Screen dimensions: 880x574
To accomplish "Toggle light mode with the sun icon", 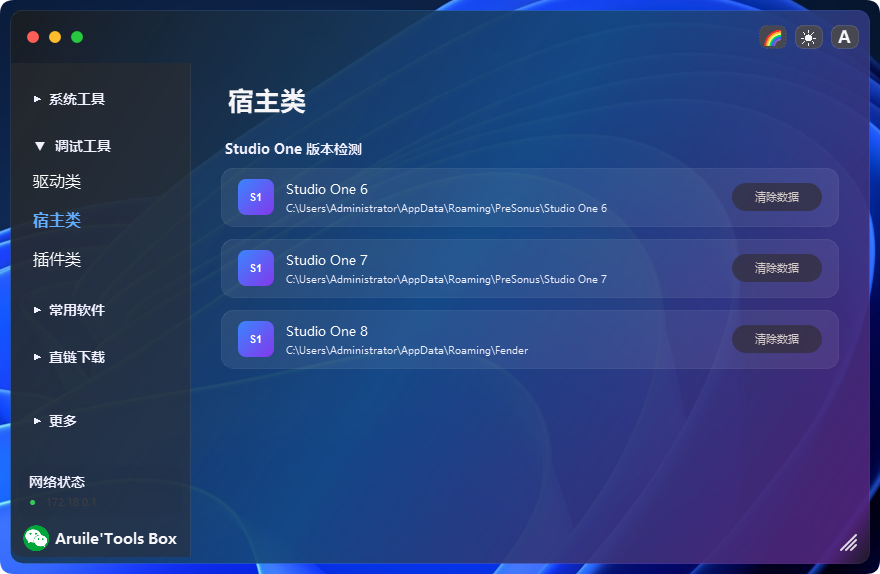I will pyautogui.click(x=809, y=38).
